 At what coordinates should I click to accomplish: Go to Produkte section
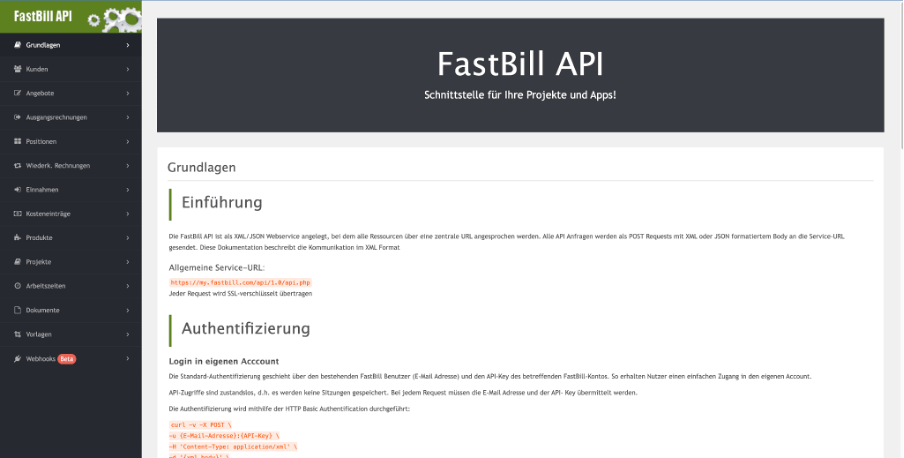pyautogui.click(x=70, y=238)
